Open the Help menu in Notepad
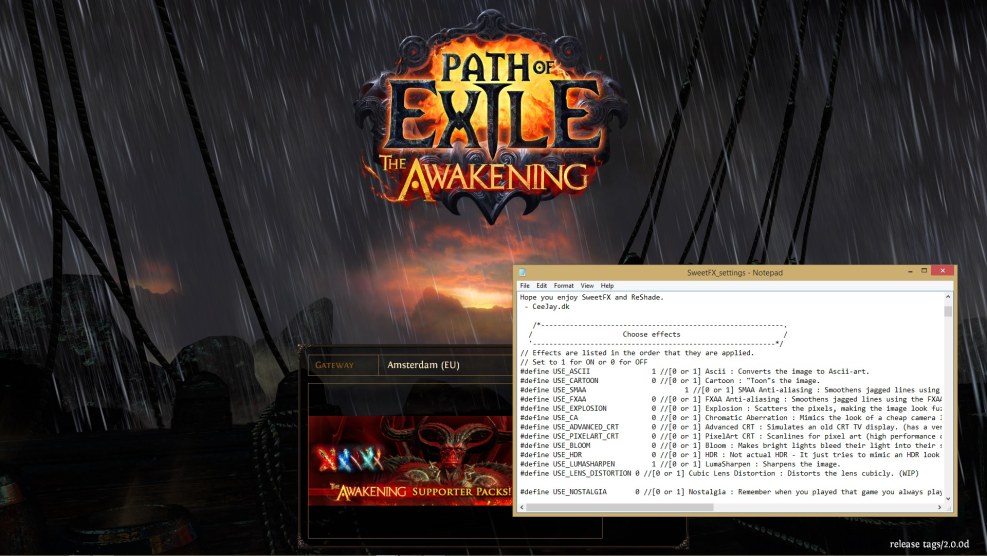The height and width of the screenshot is (556, 987). [607, 286]
